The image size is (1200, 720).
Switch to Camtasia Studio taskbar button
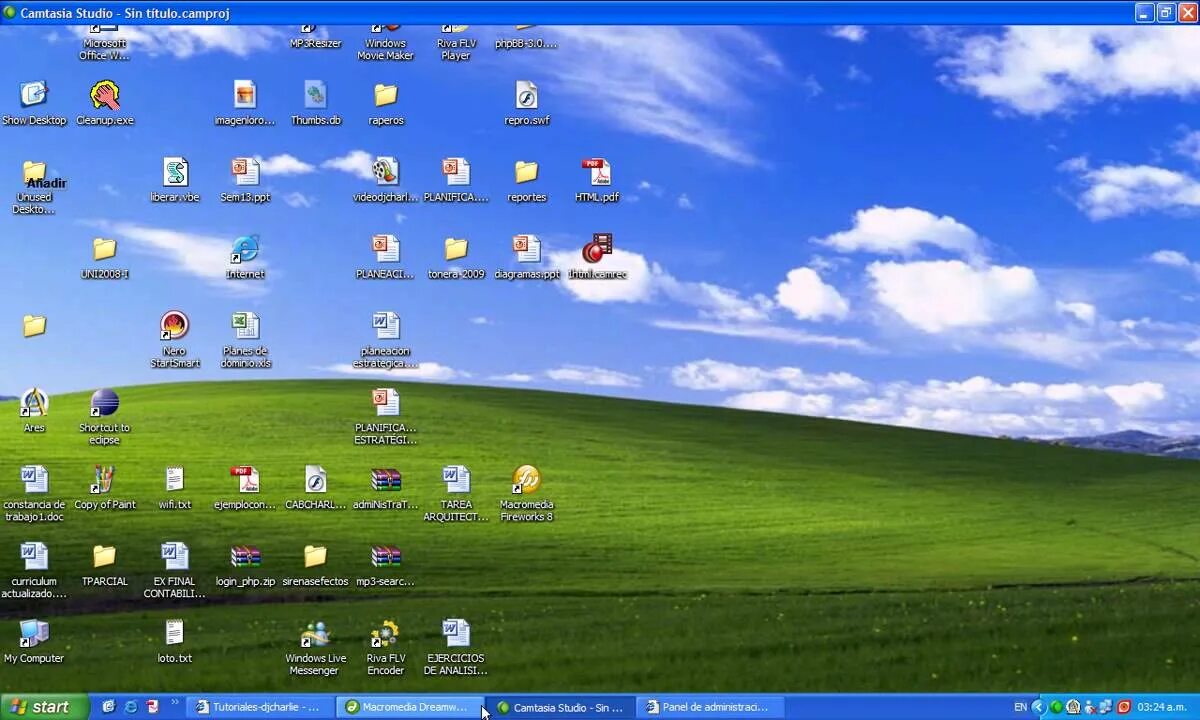click(x=561, y=707)
